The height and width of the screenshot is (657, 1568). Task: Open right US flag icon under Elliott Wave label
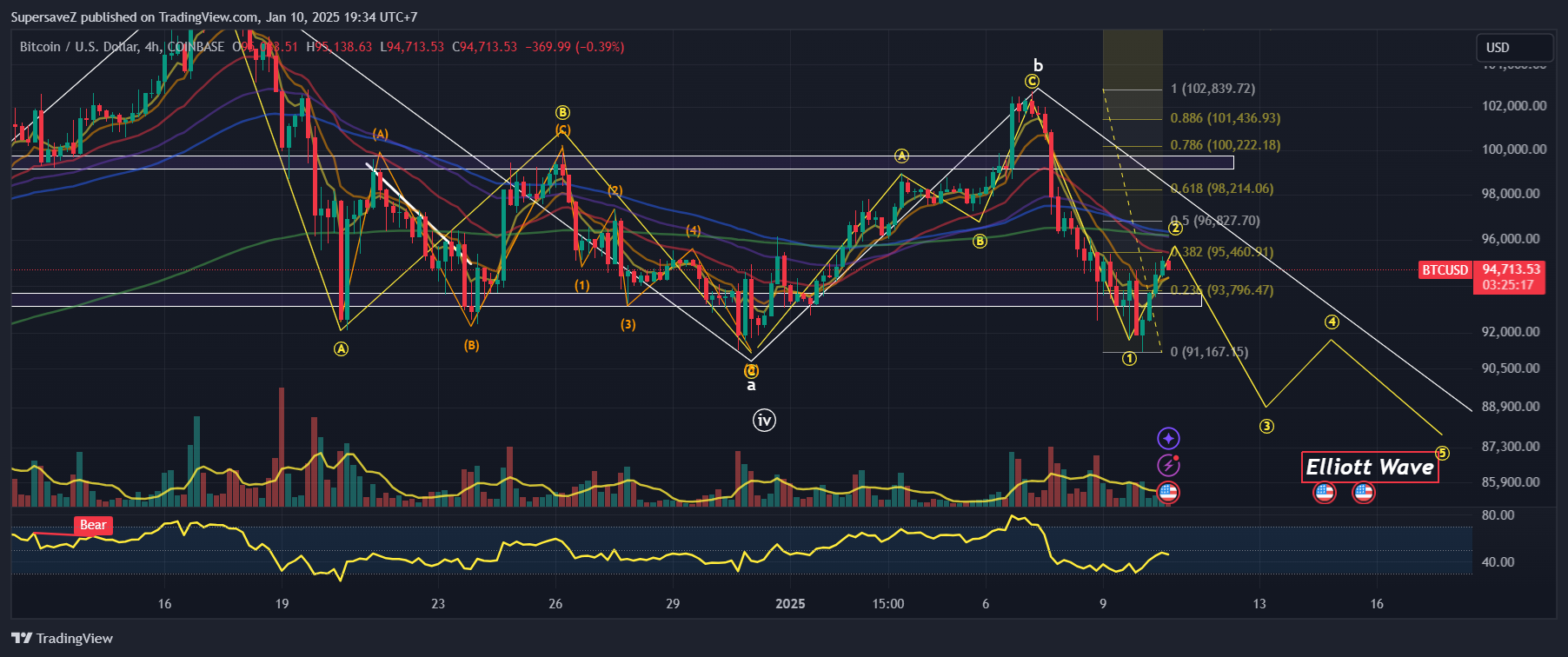(x=1364, y=493)
